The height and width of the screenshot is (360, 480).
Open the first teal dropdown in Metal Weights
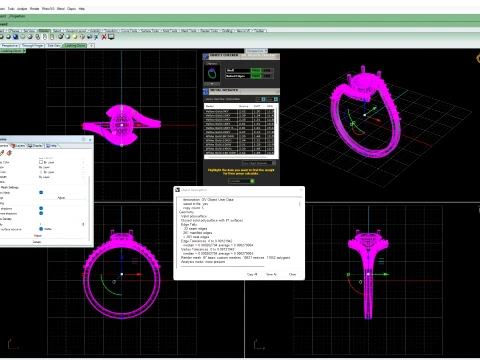point(263,99)
